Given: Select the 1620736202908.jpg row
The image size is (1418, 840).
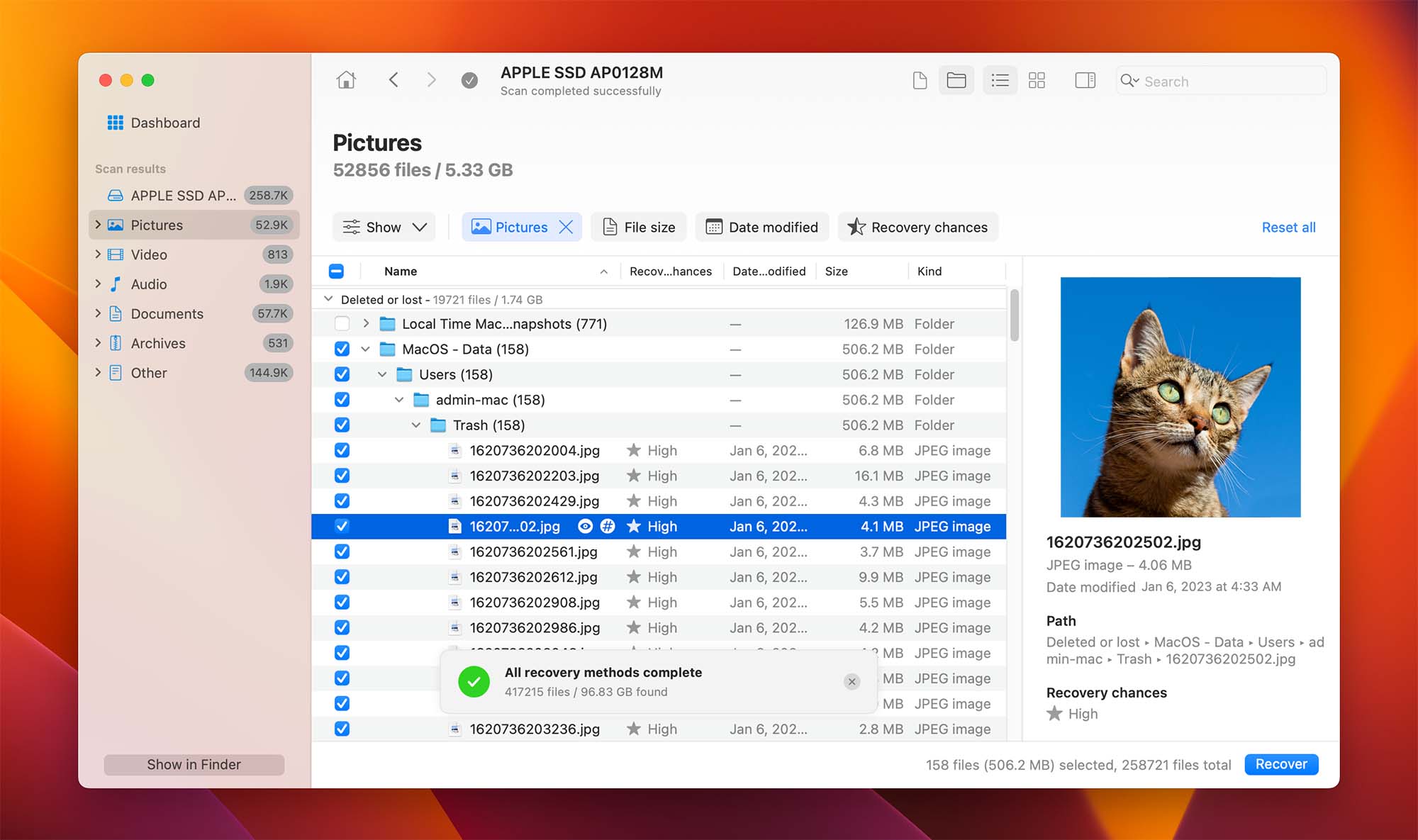Looking at the screenshot, I should (659, 603).
